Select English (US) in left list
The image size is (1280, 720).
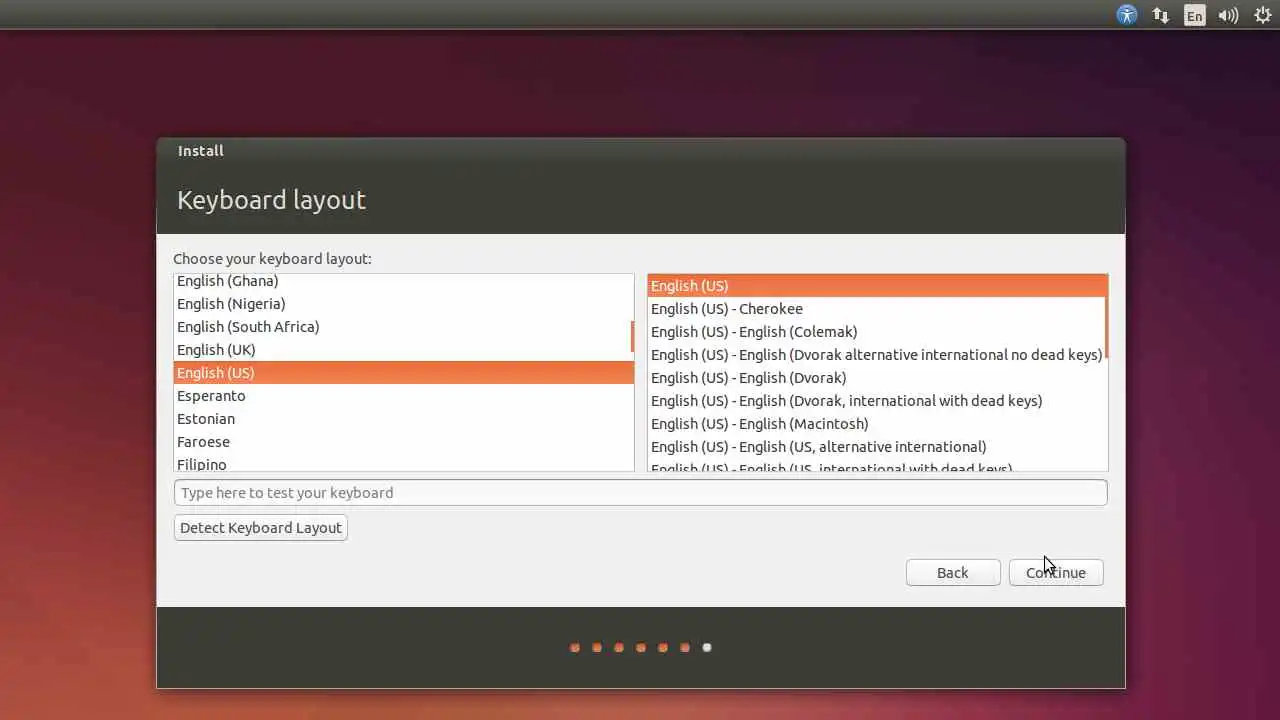coord(404,373)
